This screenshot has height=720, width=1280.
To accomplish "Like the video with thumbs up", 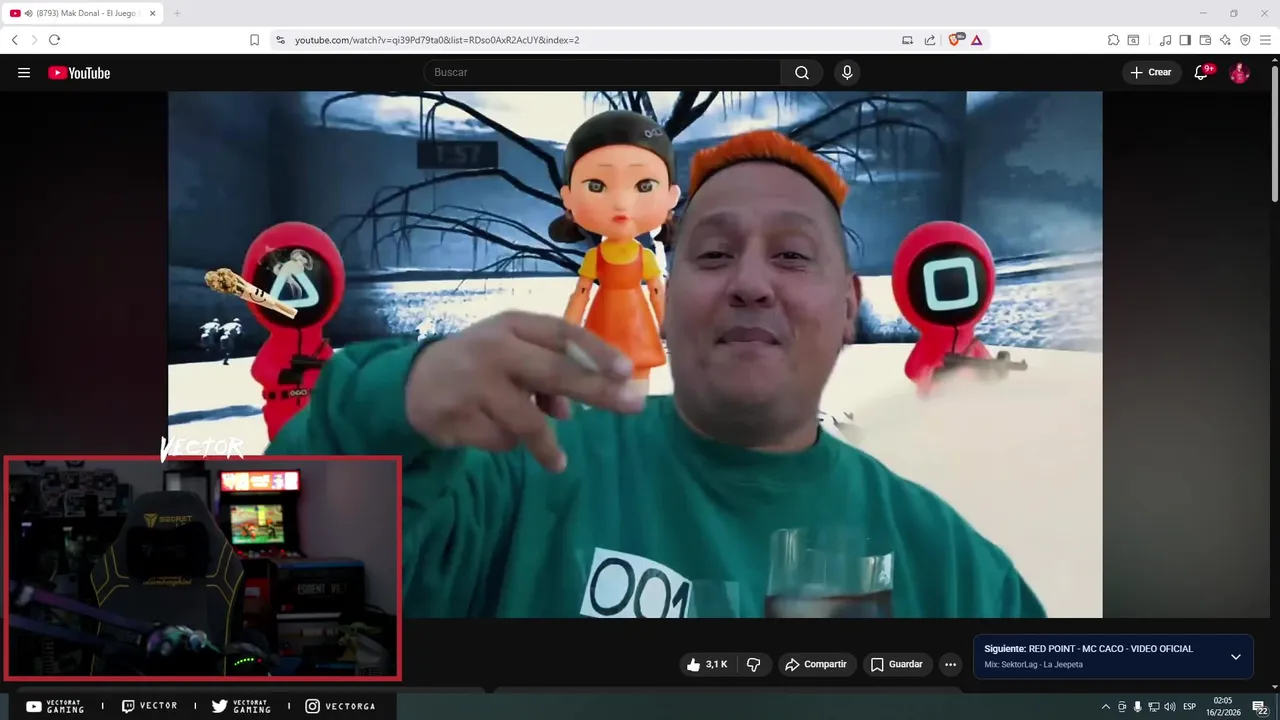I will click(707, 664).
